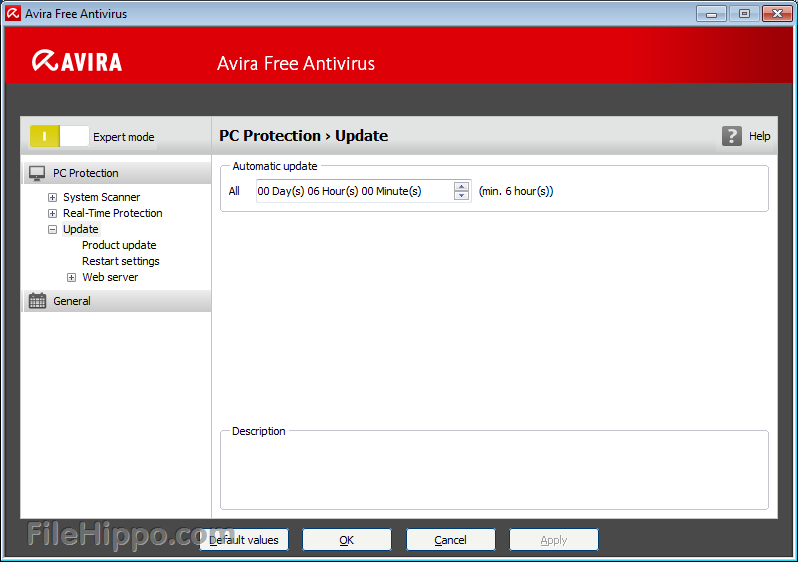Click the '(min. 6 hour(s))' text
The image size is (798, 562).
pos(516,191)
